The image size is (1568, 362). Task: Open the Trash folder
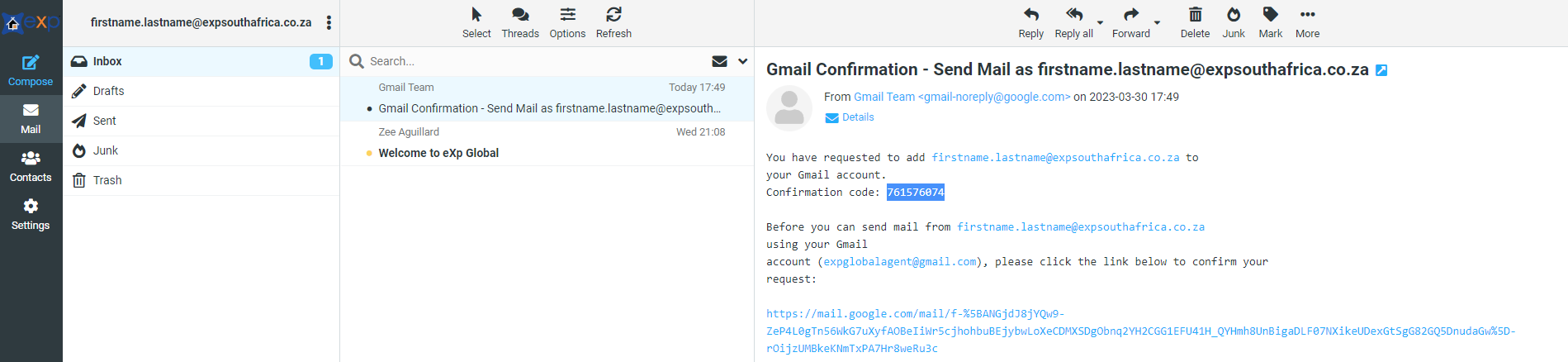pyautogui.click(x=107, y=180)
